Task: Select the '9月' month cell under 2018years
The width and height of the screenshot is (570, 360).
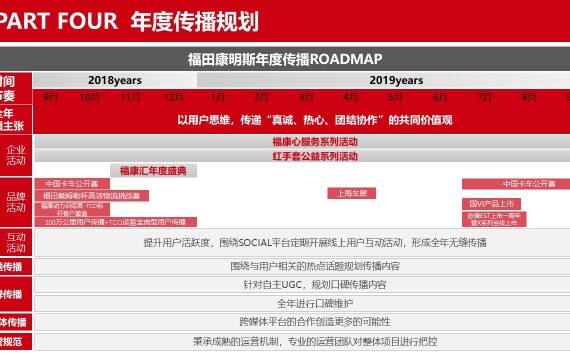Action: 51,97
